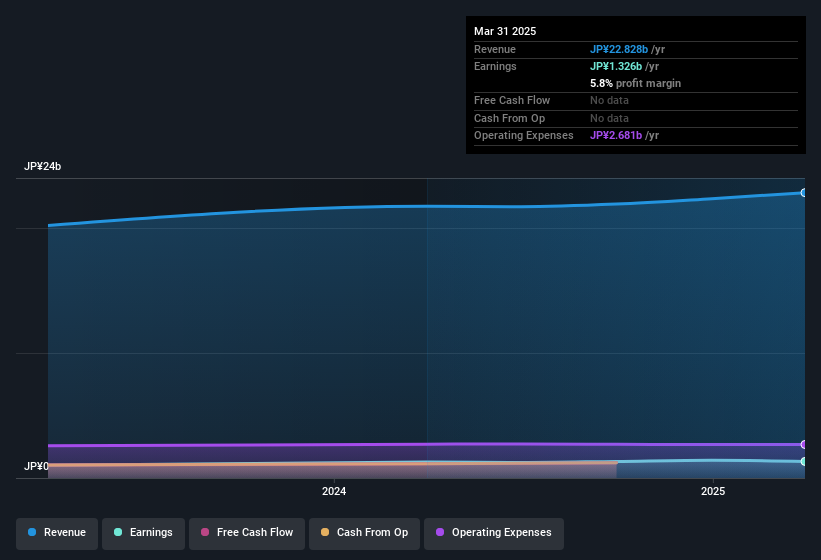Click the Earnings endpoint marker on the teal line
The height and width of the screenshot is (560, 821).
[804, 461]
